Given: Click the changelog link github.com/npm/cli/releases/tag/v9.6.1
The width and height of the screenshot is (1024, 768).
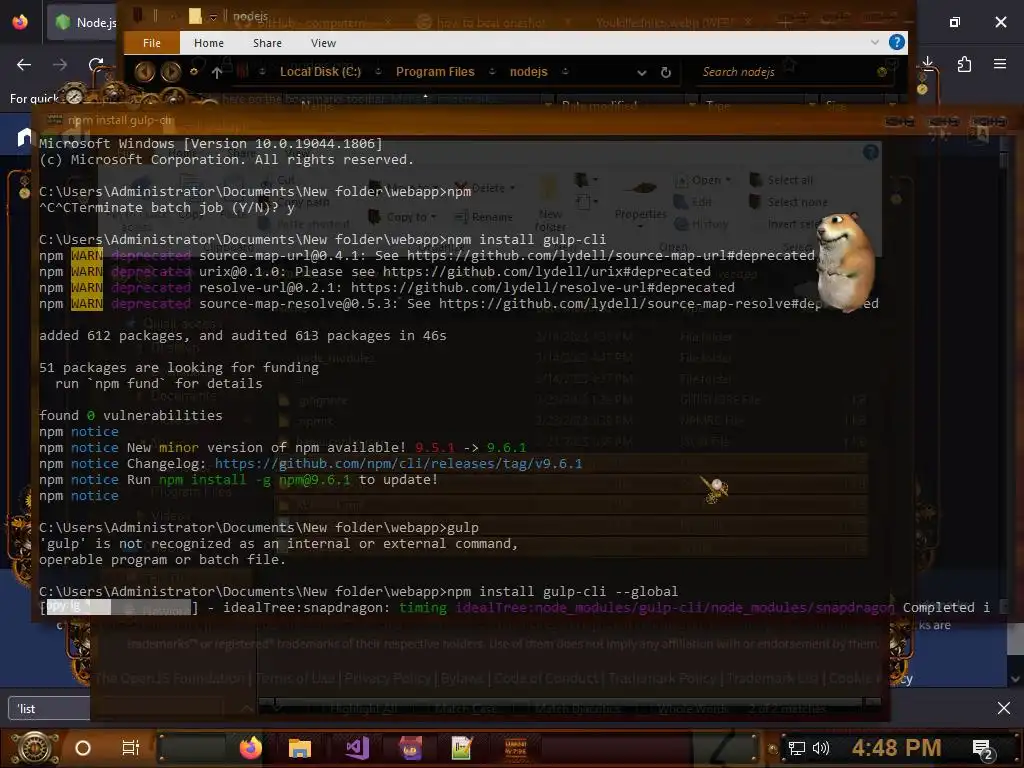Looking at the screenshot, I should tap(398, 464).
